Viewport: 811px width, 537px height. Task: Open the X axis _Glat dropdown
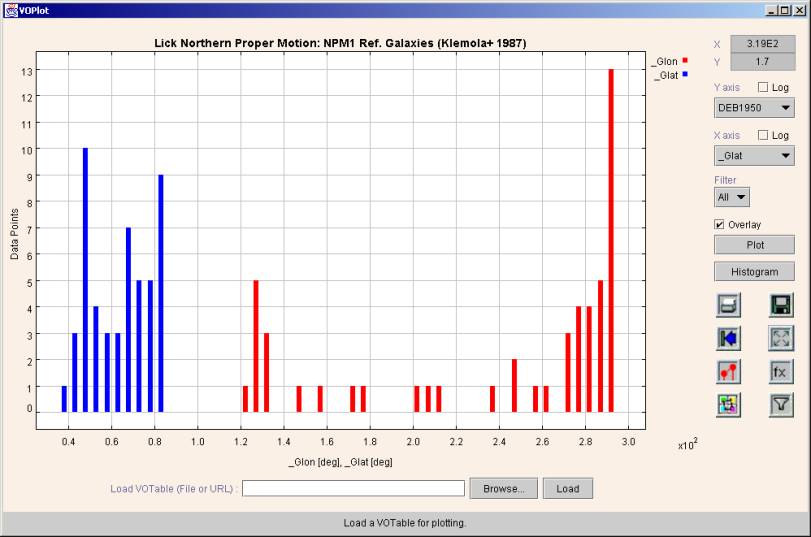754,156
